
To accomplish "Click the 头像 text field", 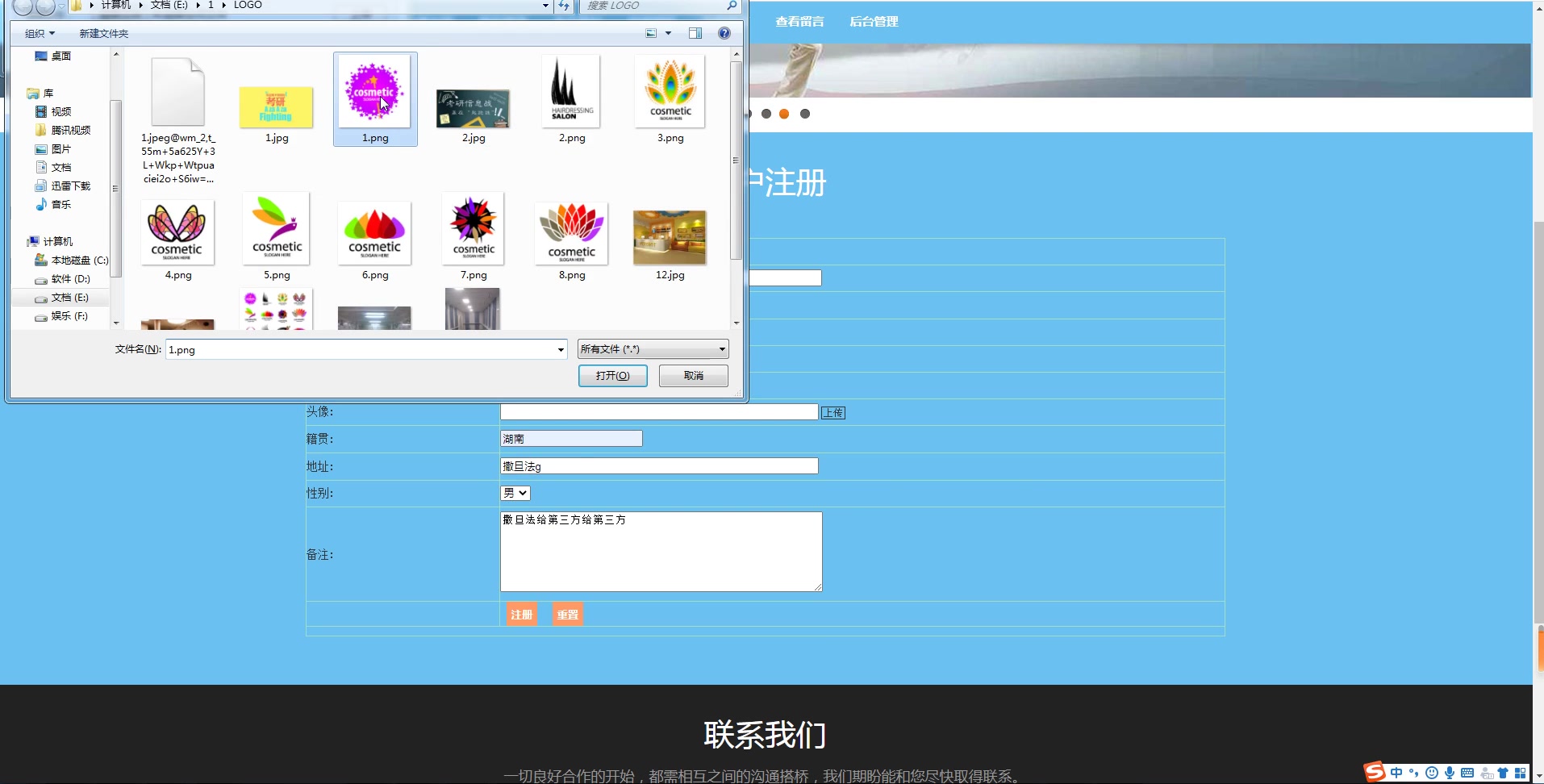I will tap(659, 412).
